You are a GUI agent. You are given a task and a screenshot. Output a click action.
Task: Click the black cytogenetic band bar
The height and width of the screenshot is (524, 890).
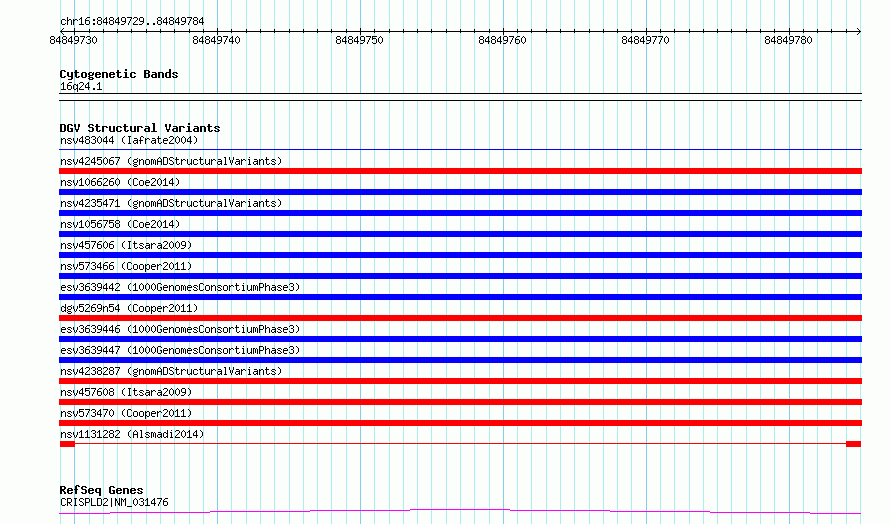tap(460, 97)
